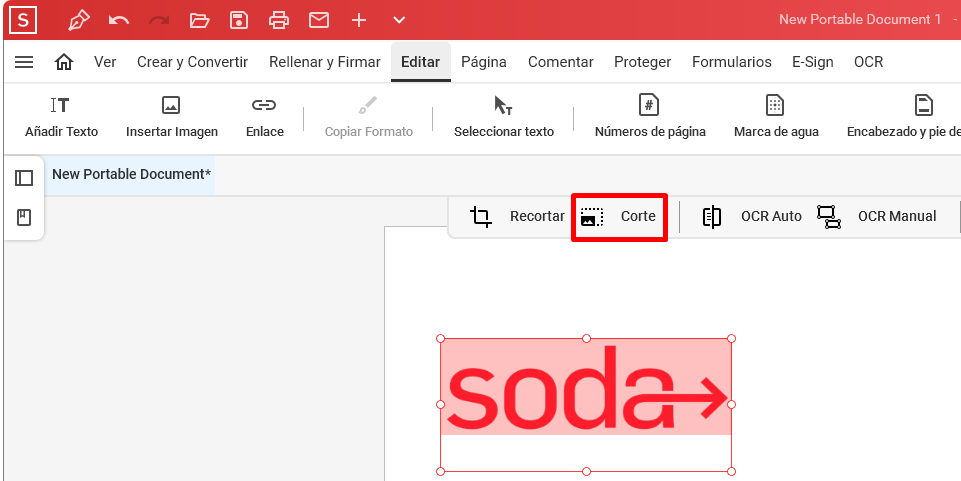Choose Añadir Texto tool
961x481 pixels.
click(x=61, y=117)
